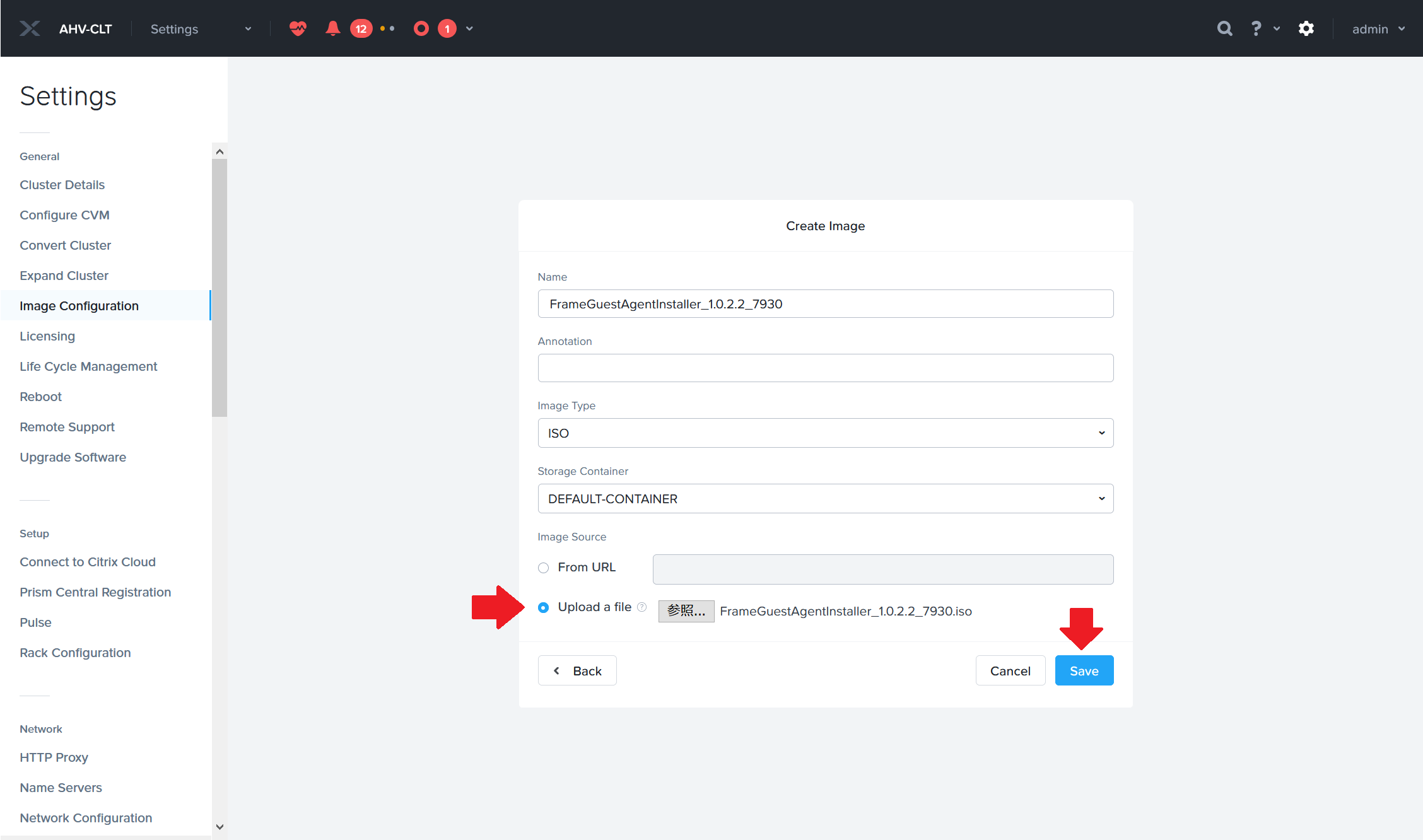Image resolution: width=1423 pixels, height=840 pixels.
Task: Click the info icon beside Upload a file
Action: pyautogui.click(x=642, y=607)
